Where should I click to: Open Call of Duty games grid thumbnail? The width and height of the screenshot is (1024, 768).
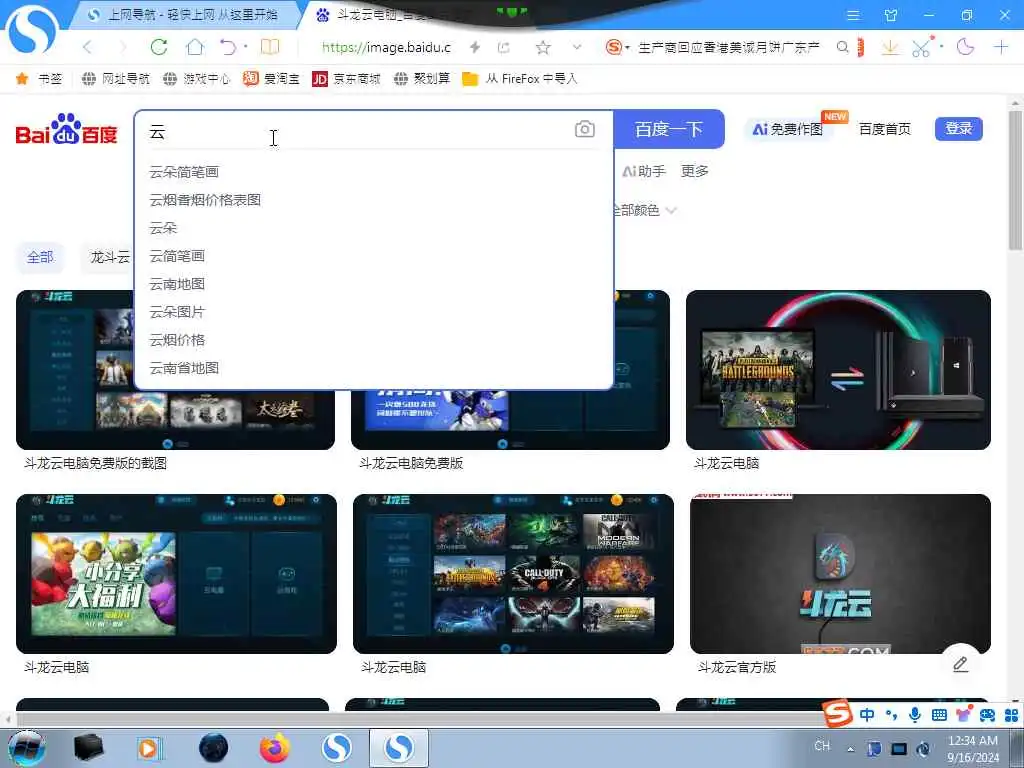pos(513,573)
